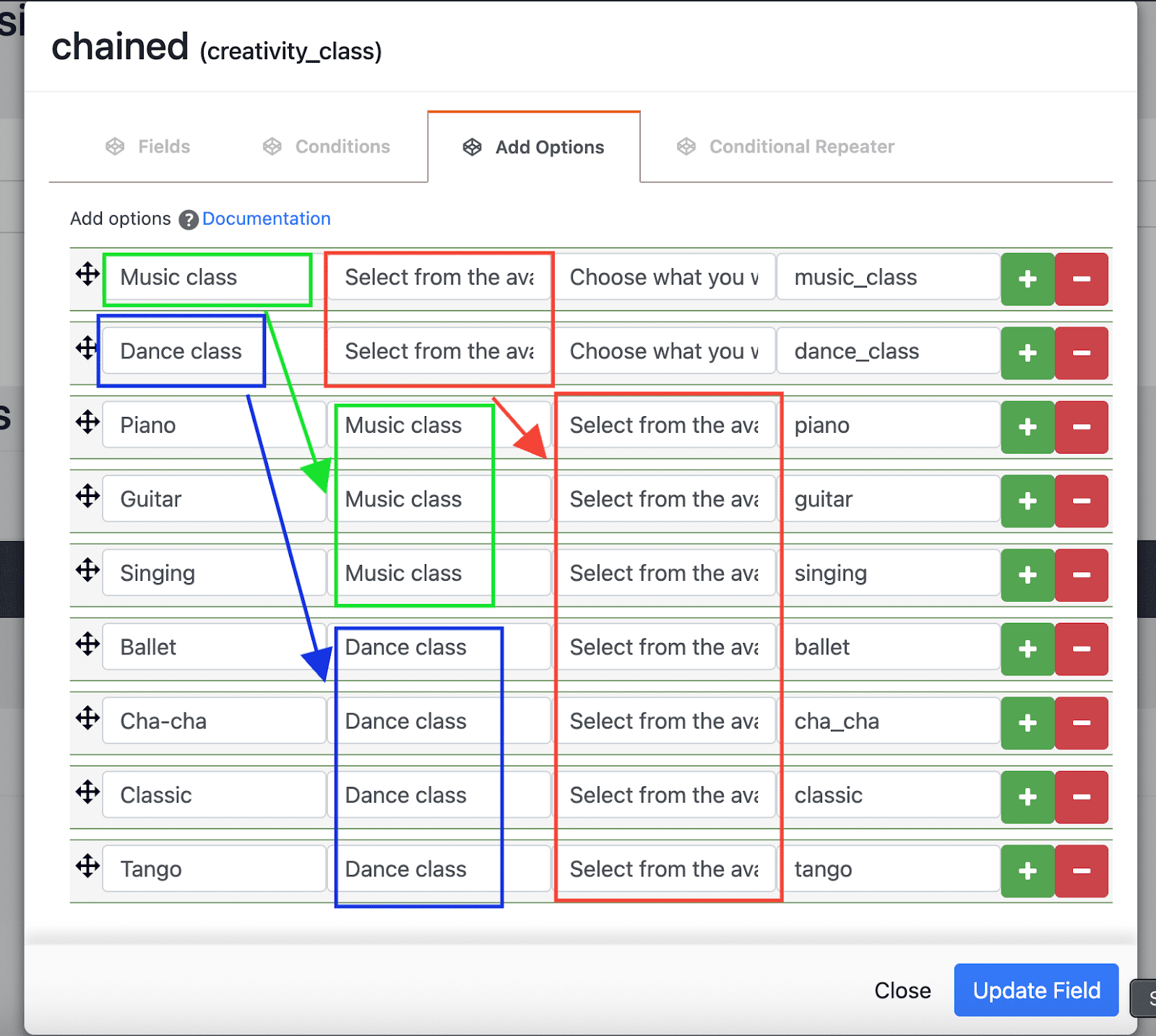The height and width of the screenshot is (1036, 1156).
Task: Close the chained field dialog
Action: click(x=902, y=990)
